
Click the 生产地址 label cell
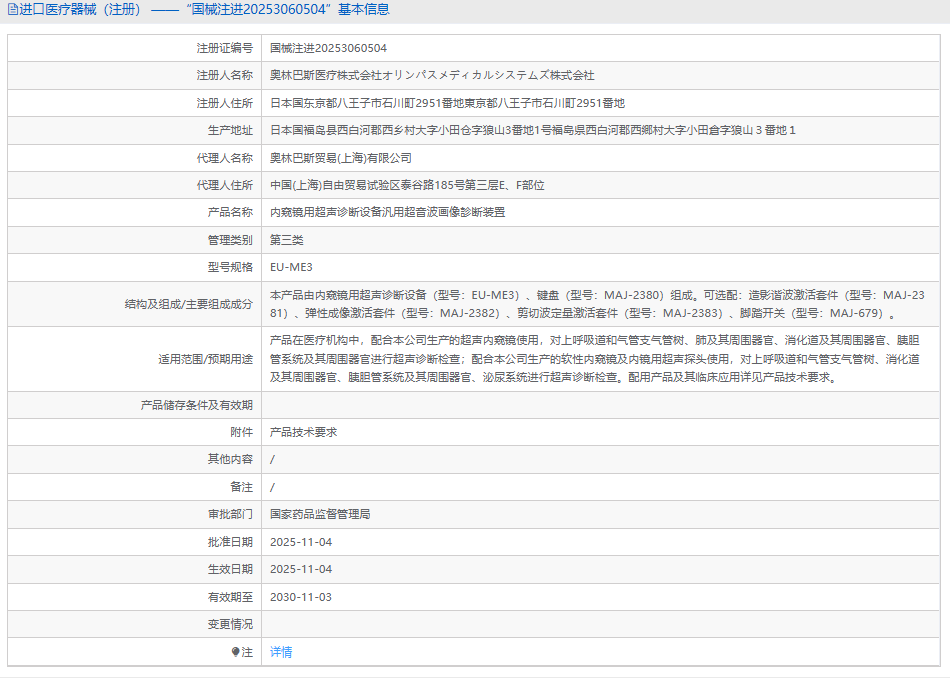pos(135,130)
